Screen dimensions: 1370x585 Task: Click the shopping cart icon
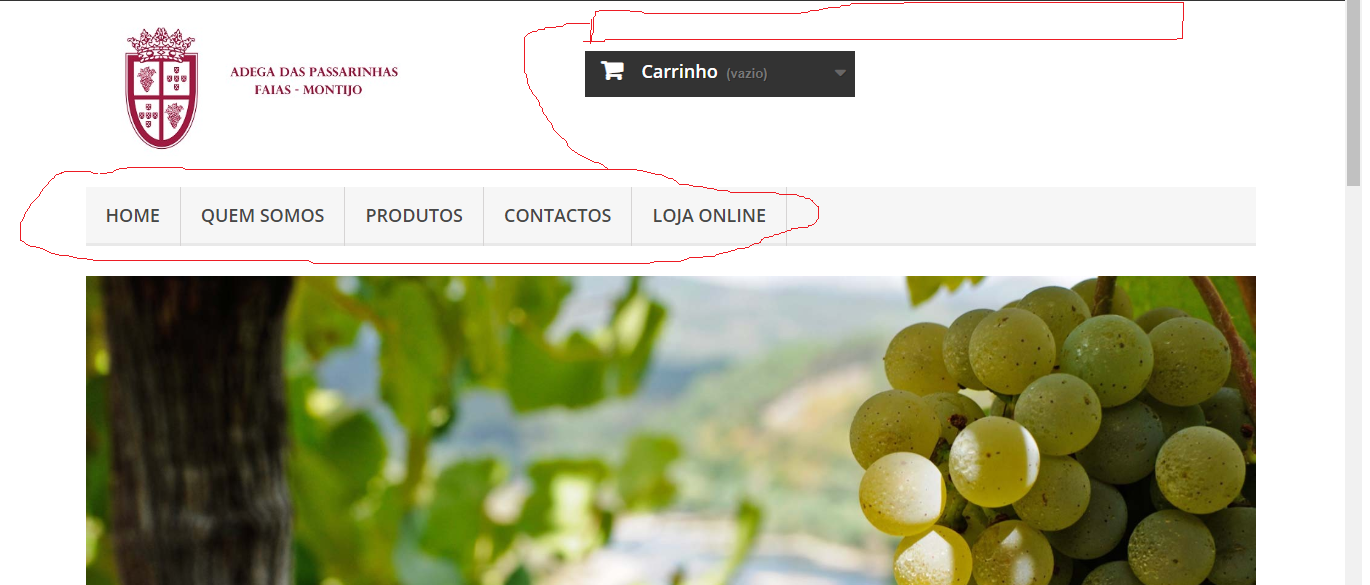(x=612, y=71)
